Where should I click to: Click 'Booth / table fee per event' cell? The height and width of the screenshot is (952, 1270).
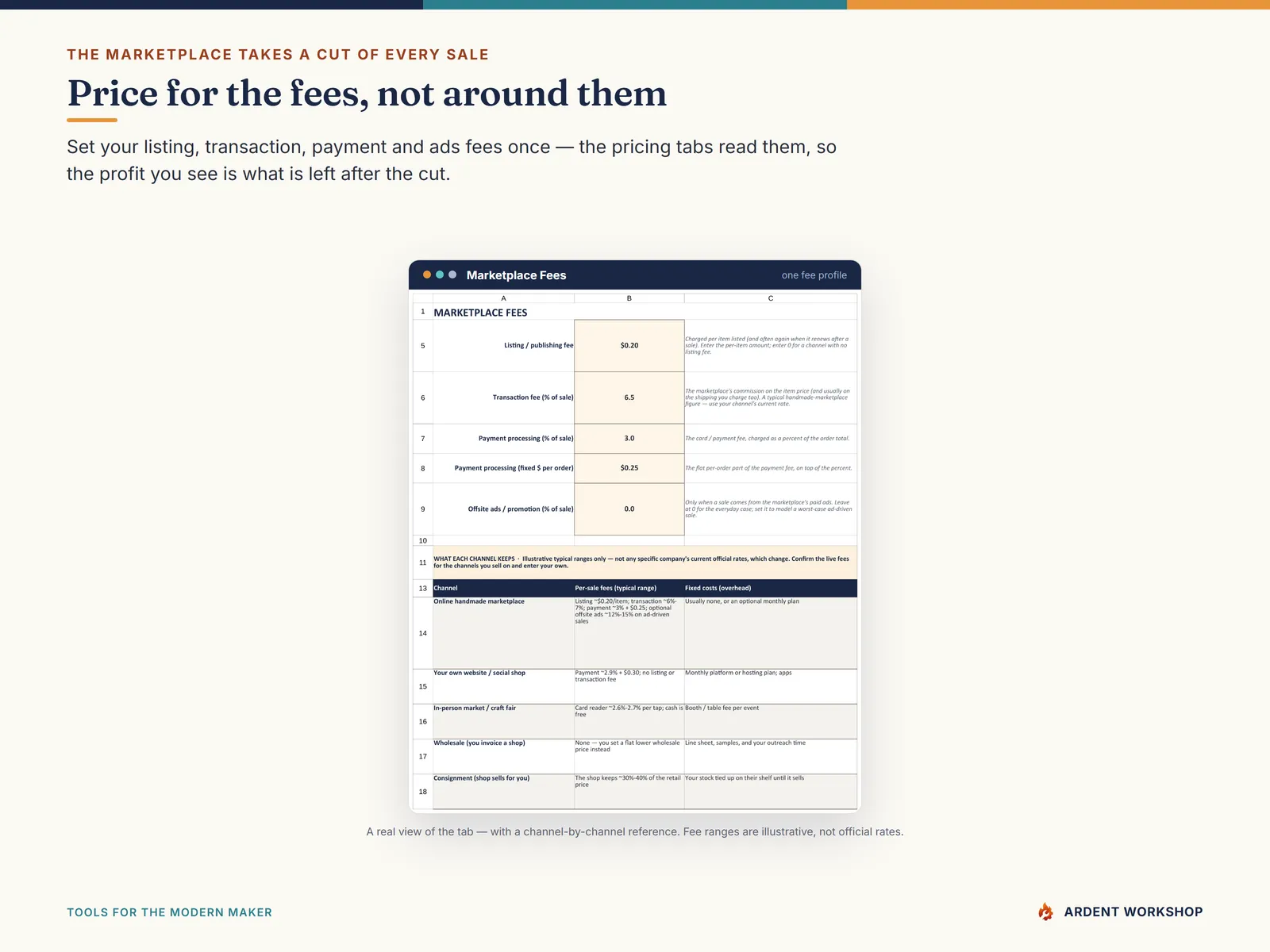(x=771, y=721)
